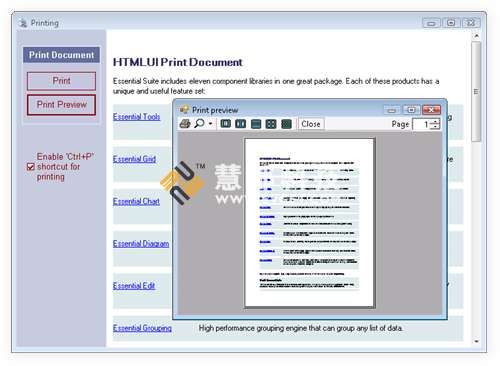Click the Page number field
The image size is (500, 366).
click(422, 124)
